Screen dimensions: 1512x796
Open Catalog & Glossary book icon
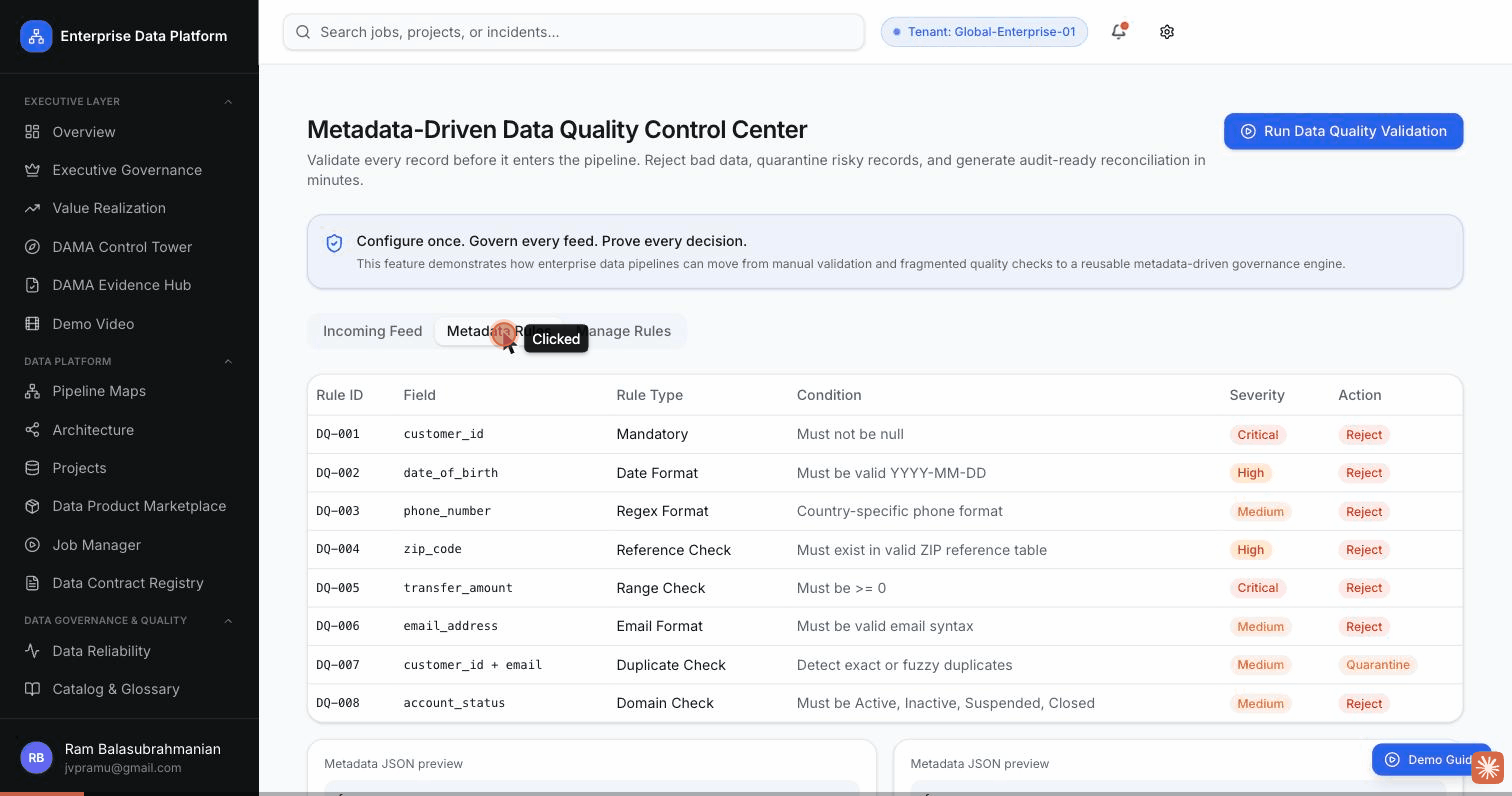[32, 689]
